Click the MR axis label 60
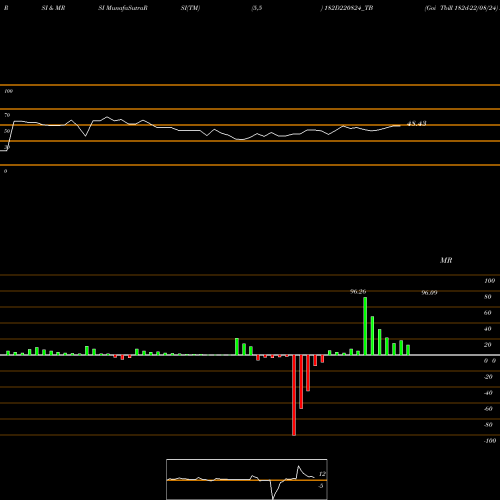500x500 pixels. (x=488, y=313)
